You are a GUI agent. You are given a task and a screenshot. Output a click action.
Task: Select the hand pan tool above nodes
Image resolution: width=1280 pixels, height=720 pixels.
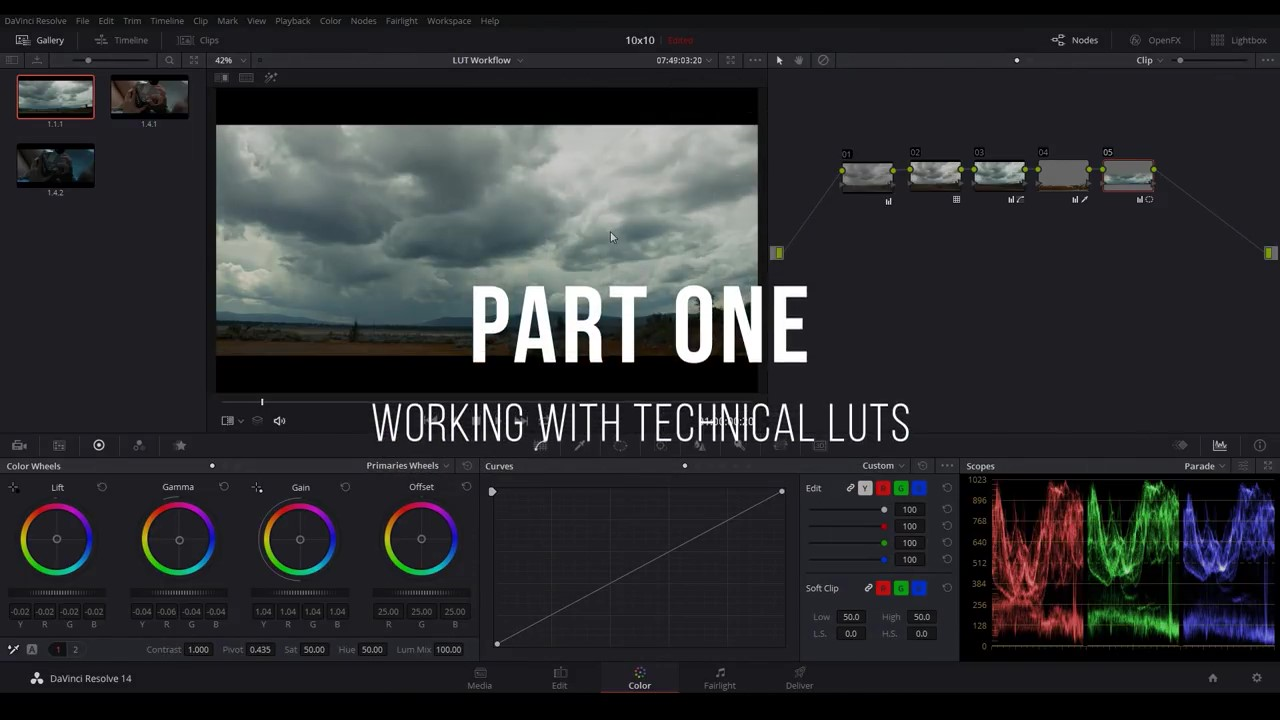[x=799, y=60]
